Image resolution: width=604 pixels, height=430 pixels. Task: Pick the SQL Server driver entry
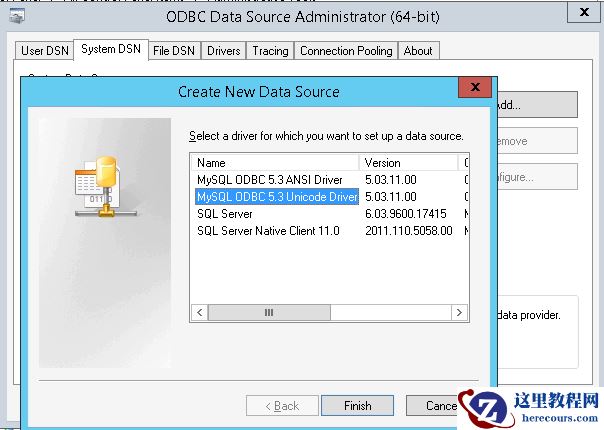[x=225, y=214]
